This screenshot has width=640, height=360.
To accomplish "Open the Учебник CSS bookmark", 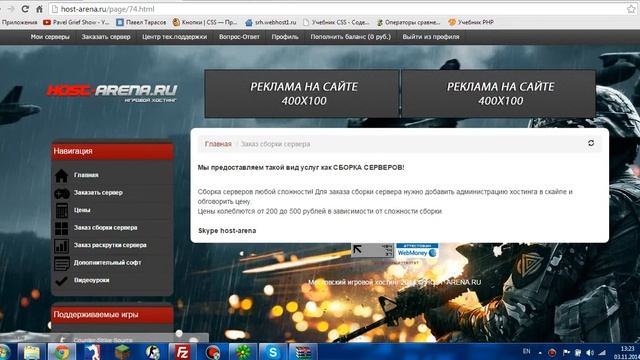I will (336, 22).
